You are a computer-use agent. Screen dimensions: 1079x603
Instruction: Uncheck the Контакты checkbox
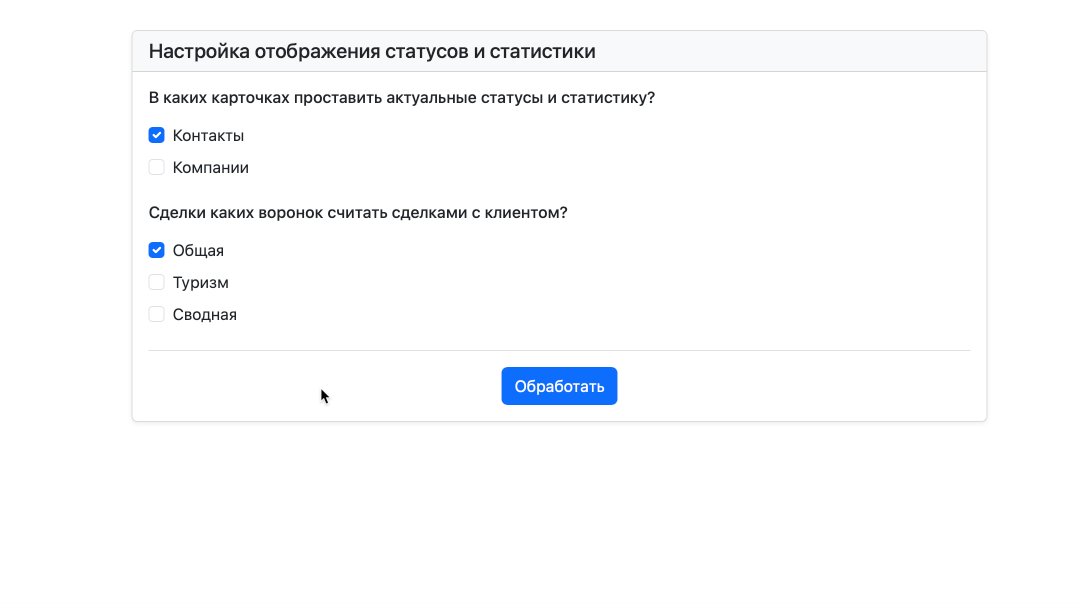coord(157,135)
